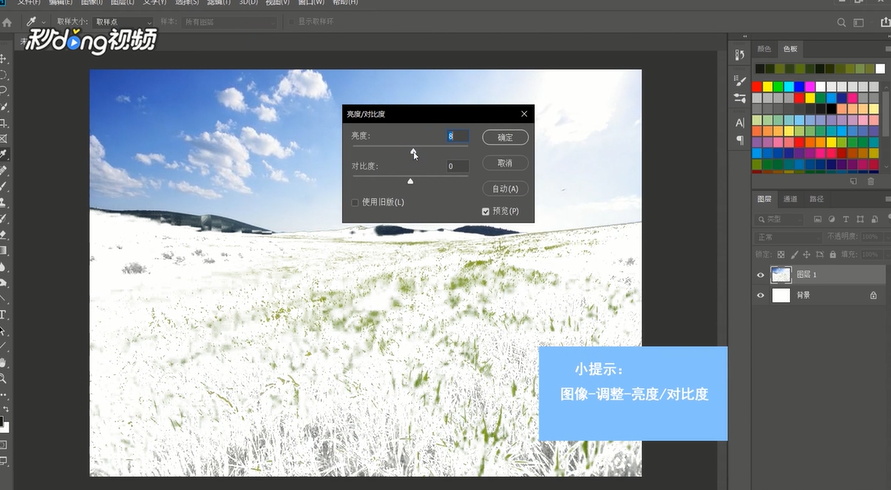This screenshot has width=891, height=490.
Task: Select the Frame tool
Action: [3, 139]
